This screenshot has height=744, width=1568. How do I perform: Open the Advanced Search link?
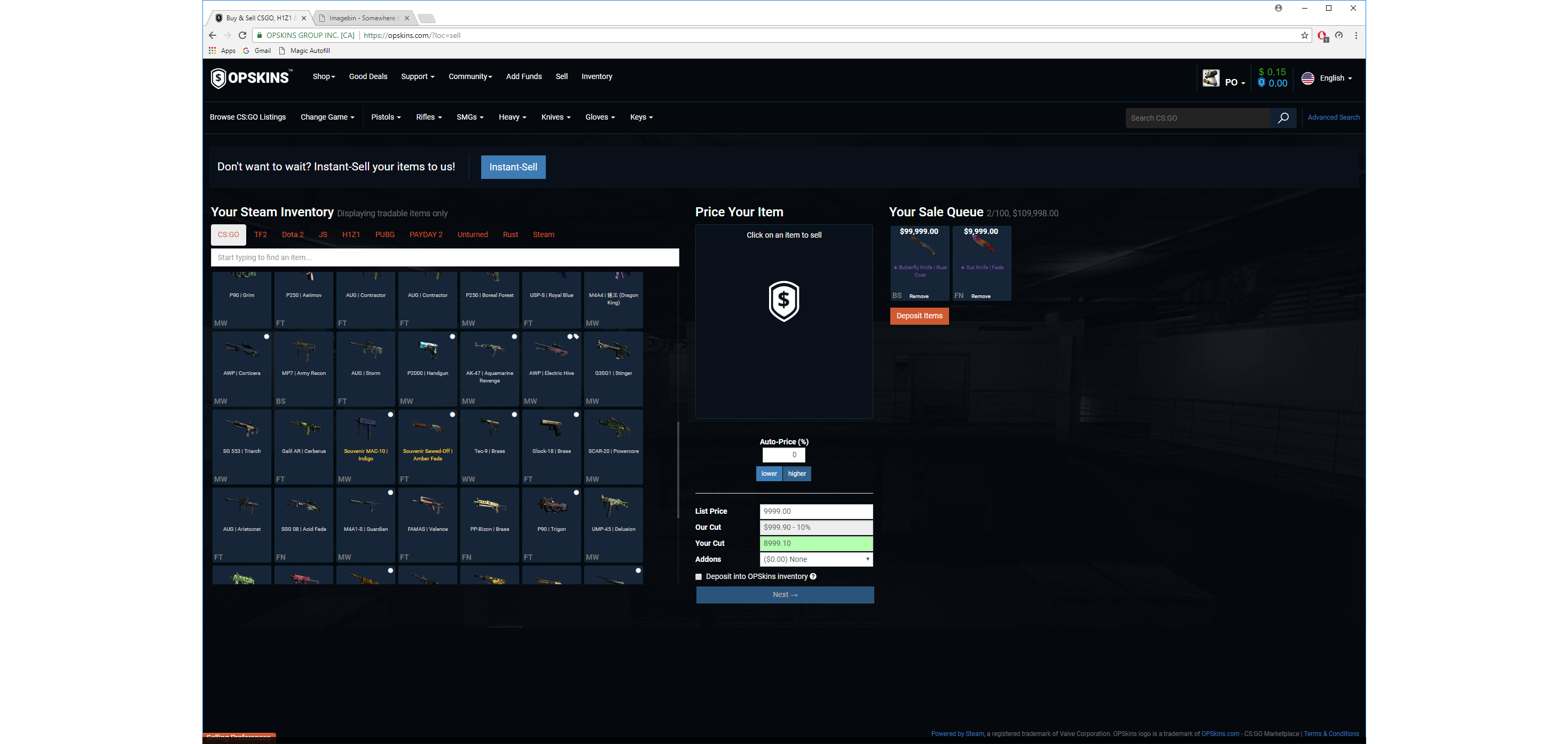click(x=1333, y=118)
